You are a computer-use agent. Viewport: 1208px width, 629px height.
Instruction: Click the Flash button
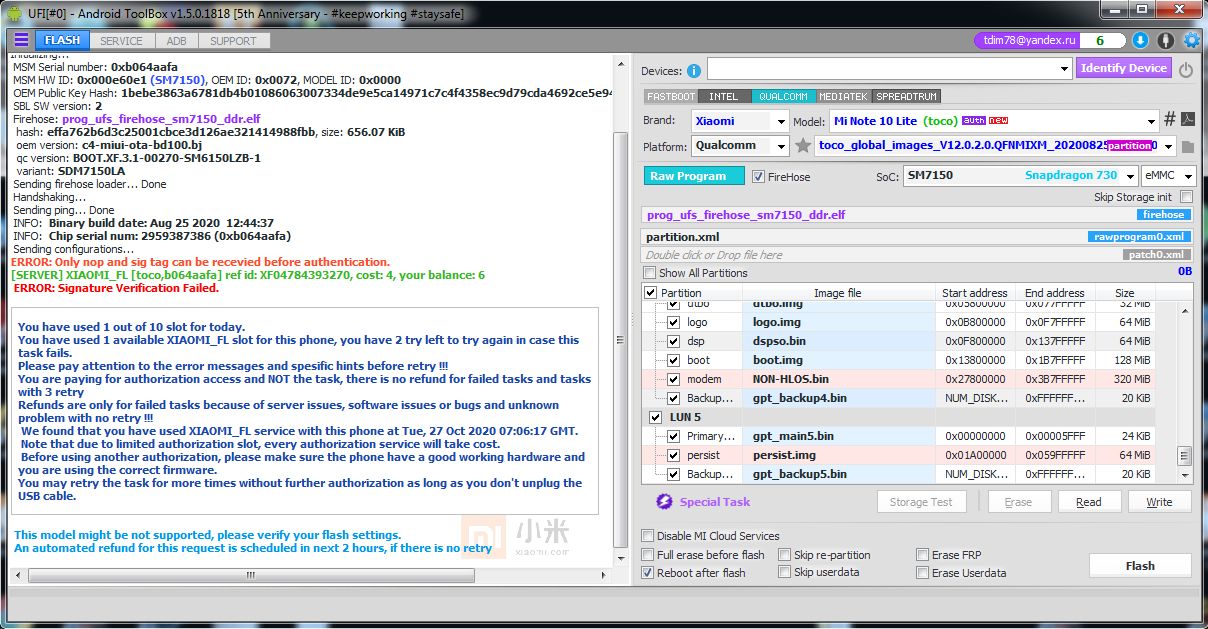[x=1140, y=566]
